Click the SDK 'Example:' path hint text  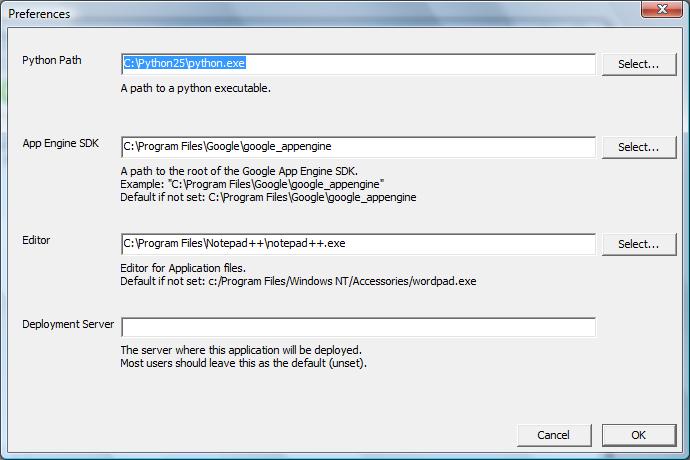[x=252, y=184]
